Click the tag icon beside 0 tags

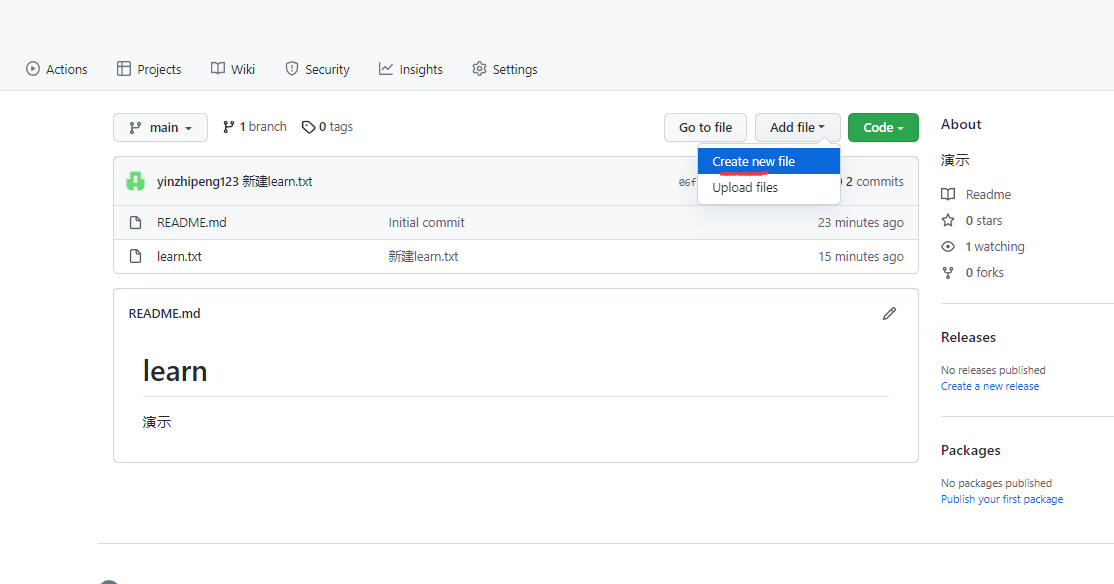point(308,127)
